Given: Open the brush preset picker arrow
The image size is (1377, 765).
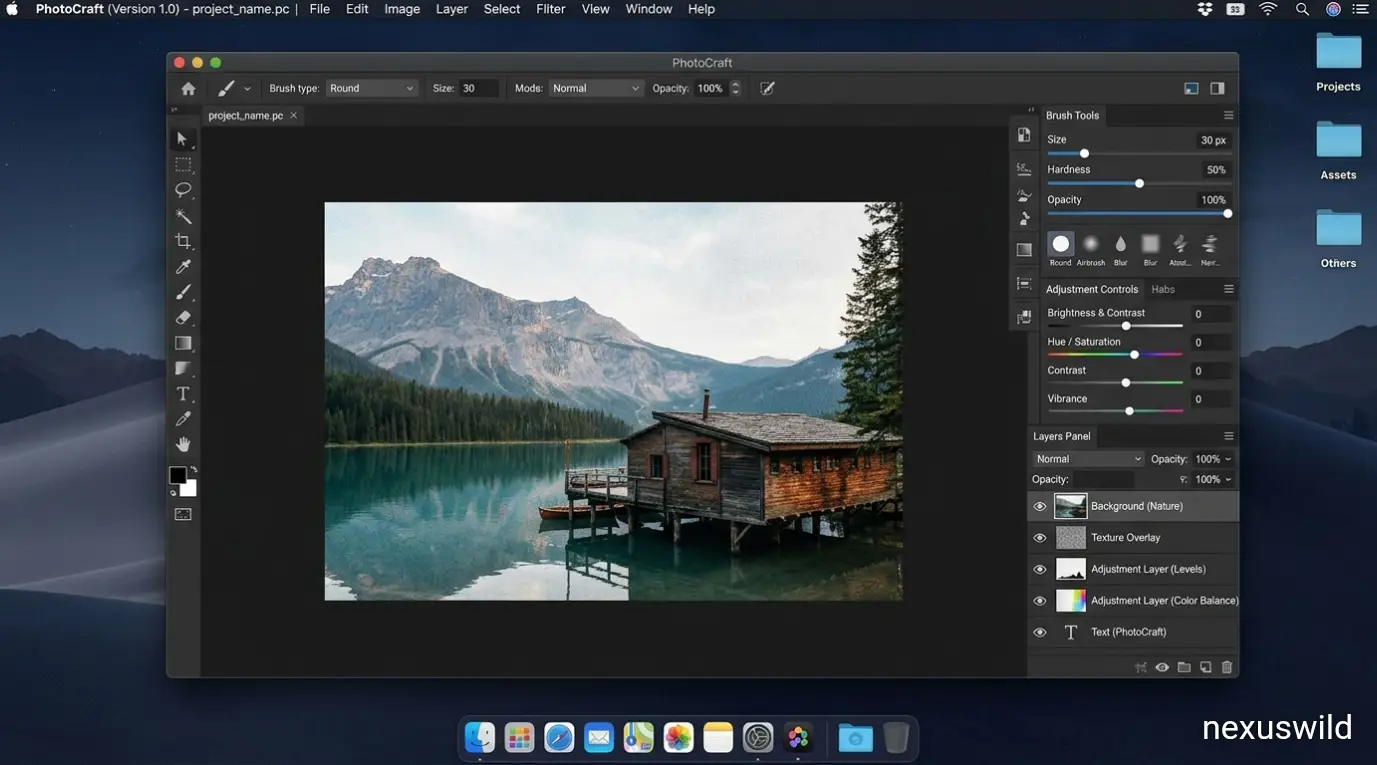Looking at the screenshot, I should [247, 89].
